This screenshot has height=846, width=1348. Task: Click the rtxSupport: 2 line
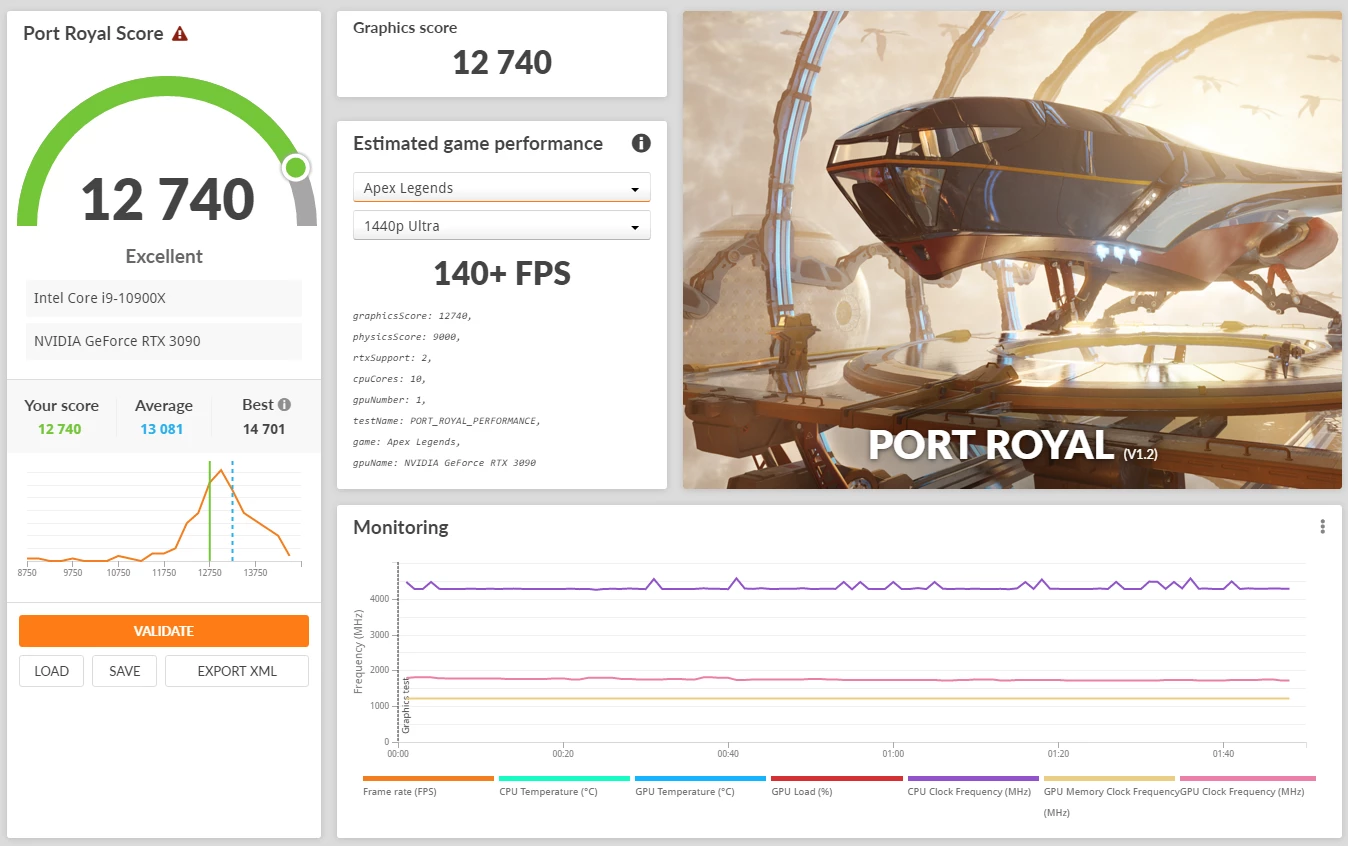pos(392,358)
